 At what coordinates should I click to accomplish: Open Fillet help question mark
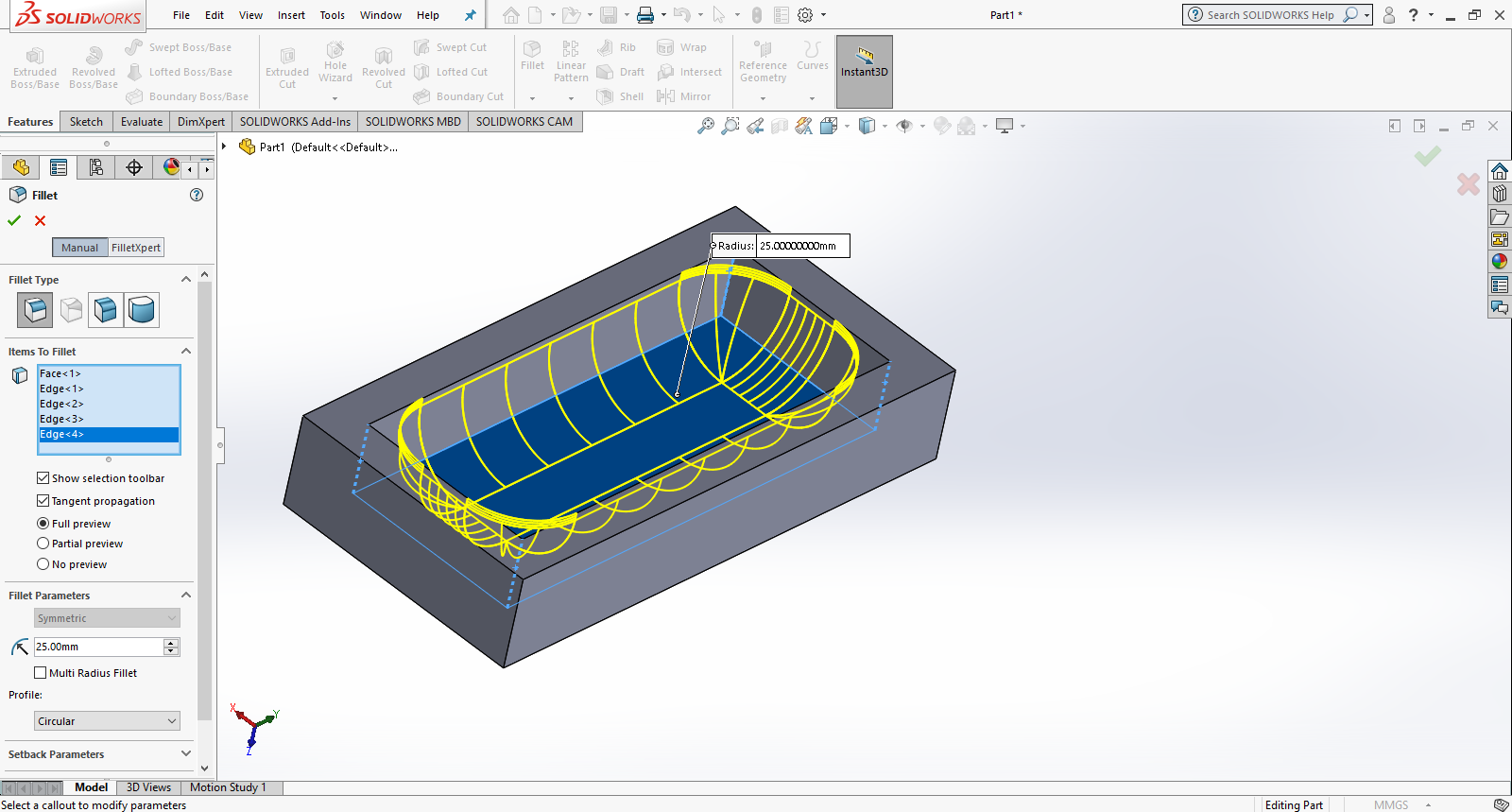[197, 195]
